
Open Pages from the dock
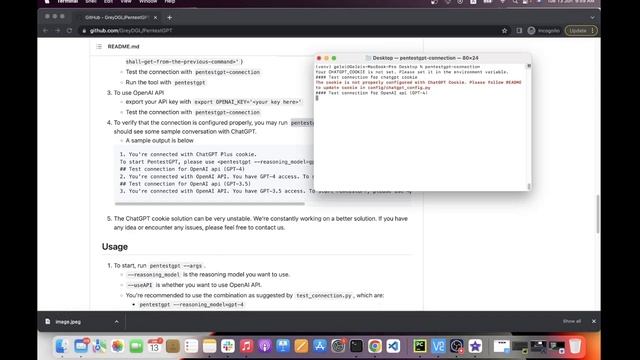click(x=301, y=346)
